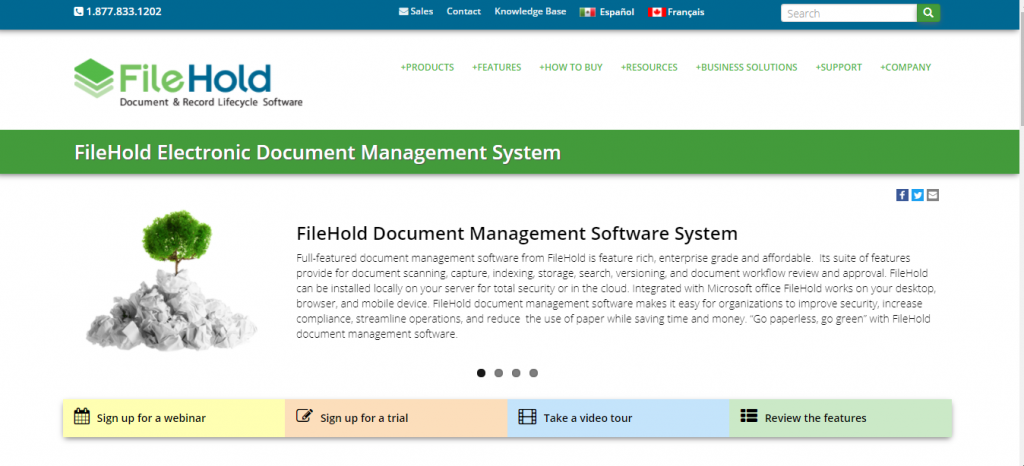Viewport: 1024px width, 466px height.
Task: Click the phone icon beside 1.877.833.1202
Action: pyautogui.click(x=78, y=12)
